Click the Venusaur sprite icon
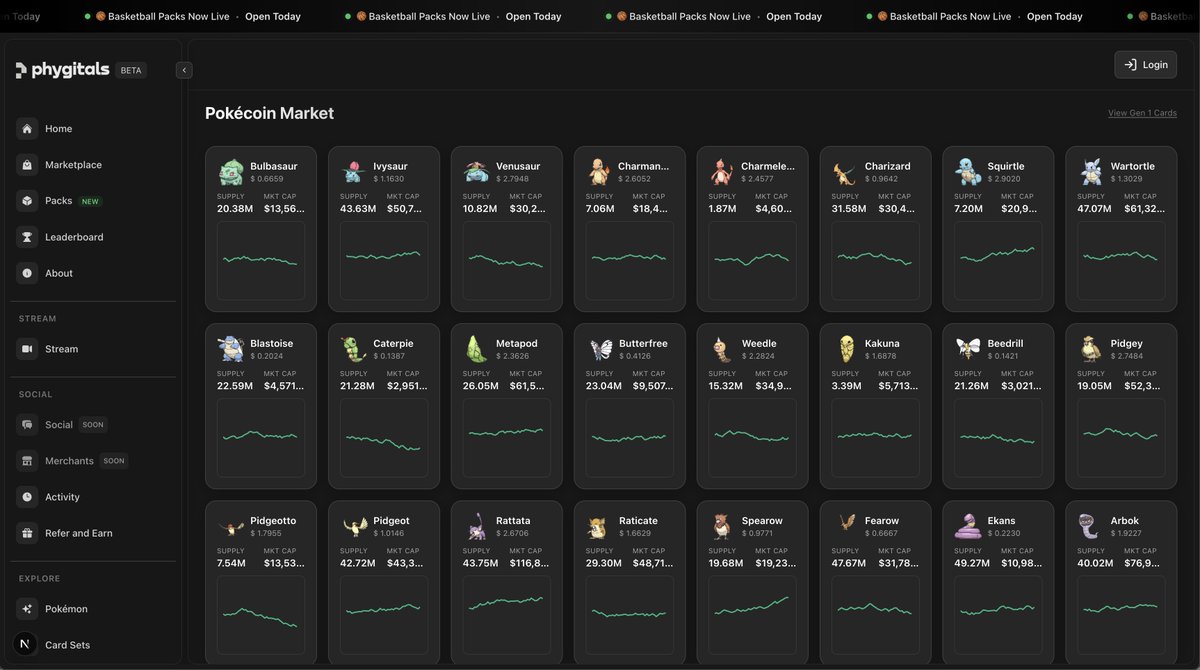1200x670 pixels. pyautogui.click(x=477, y=172)
